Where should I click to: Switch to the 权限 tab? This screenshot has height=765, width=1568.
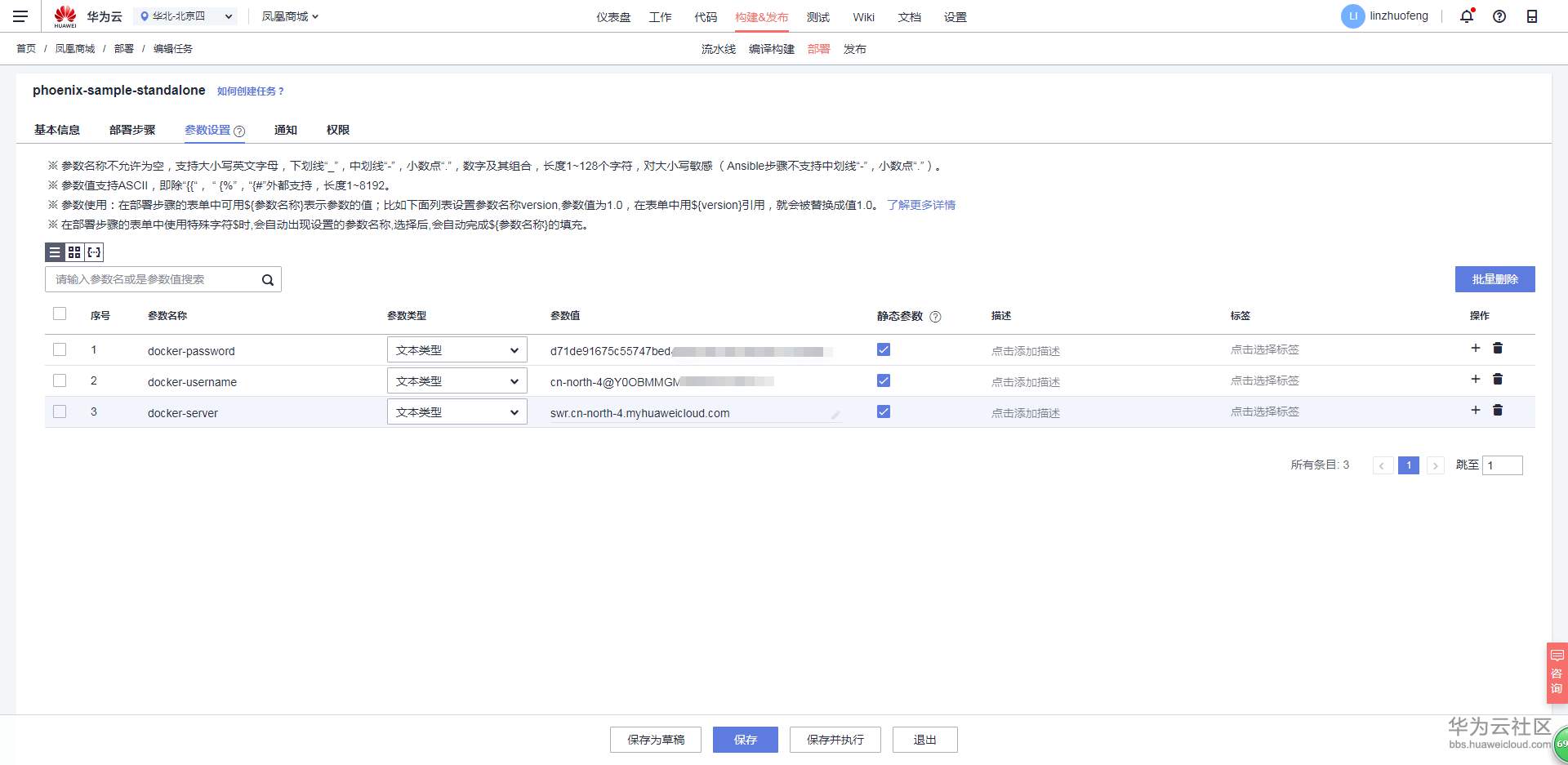pyautogui.click(x=338, y=130)
